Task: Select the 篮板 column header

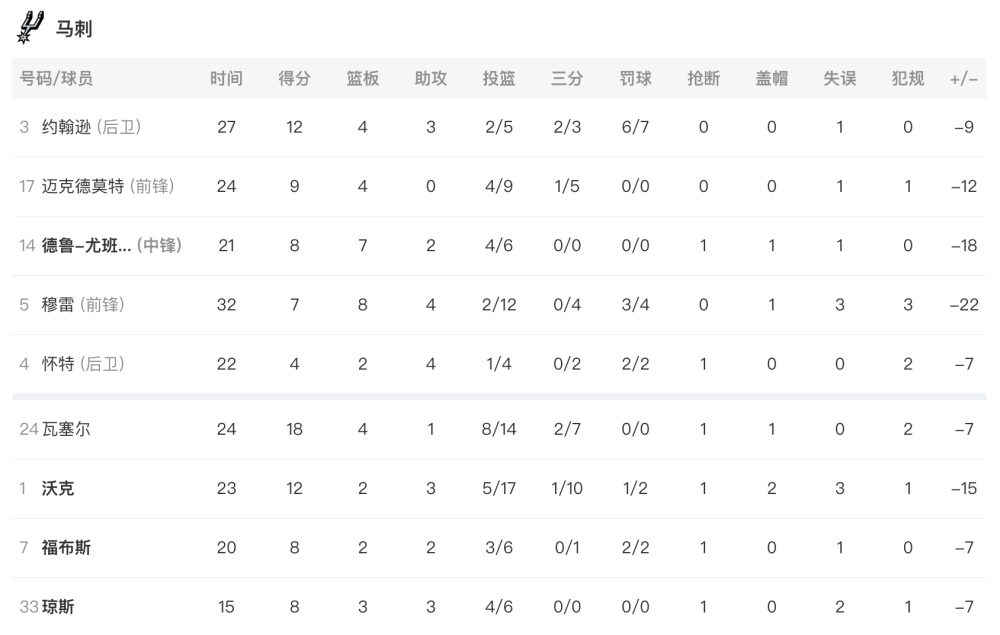Action: click(x=363, y=78)
